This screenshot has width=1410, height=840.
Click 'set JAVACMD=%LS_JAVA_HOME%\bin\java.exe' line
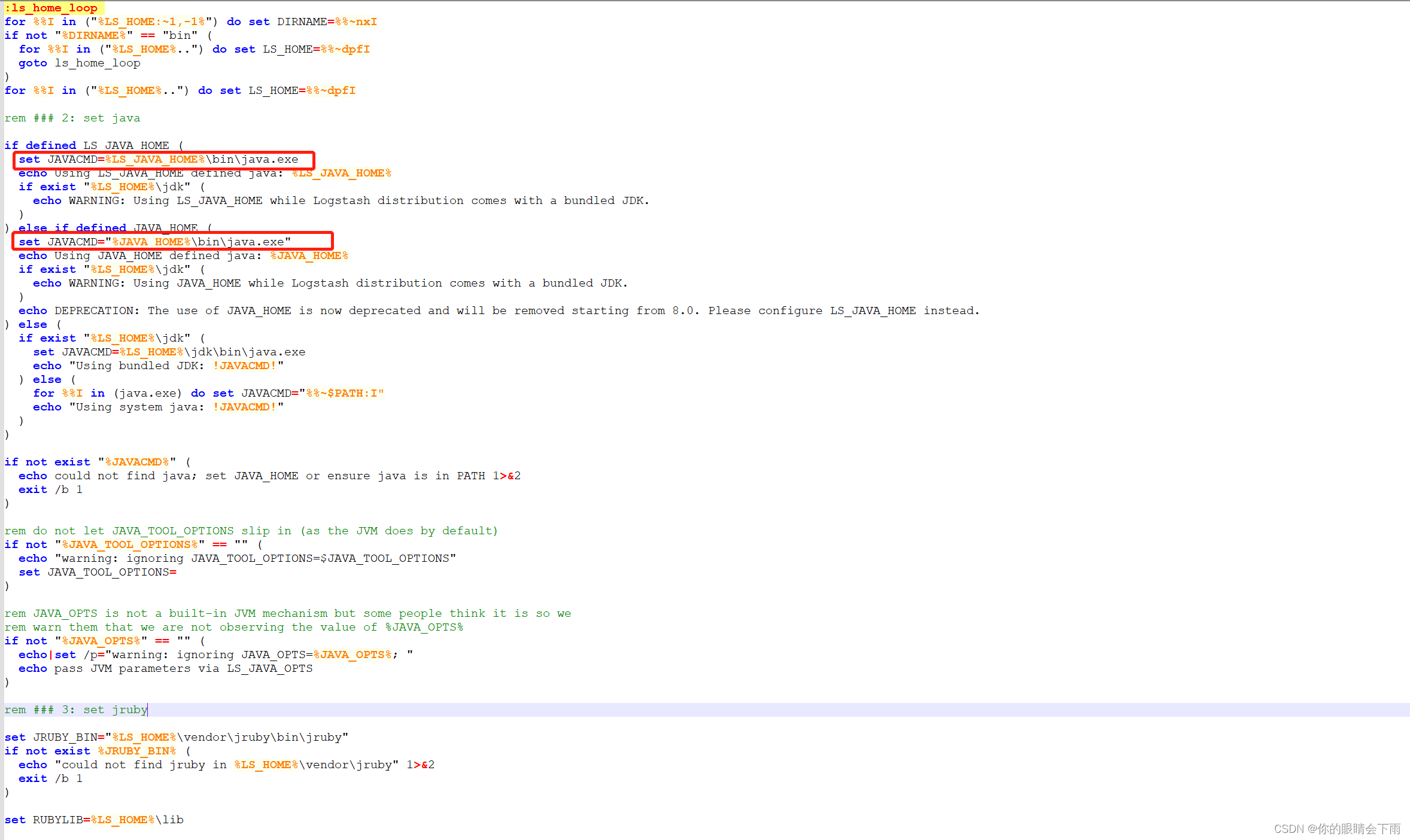(x=159, y=159)
